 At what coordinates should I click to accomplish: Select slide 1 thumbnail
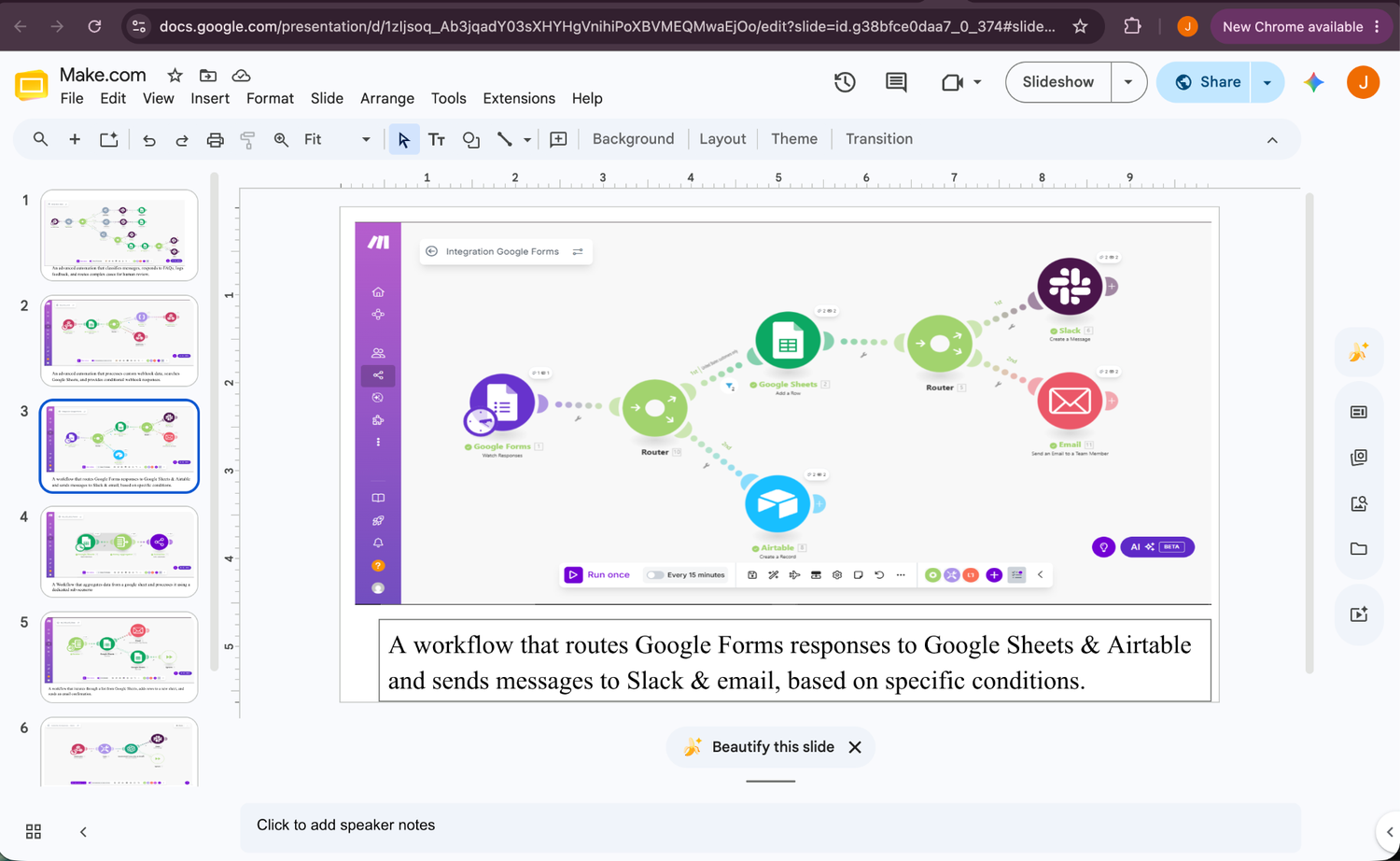click(x=119, y=235)
